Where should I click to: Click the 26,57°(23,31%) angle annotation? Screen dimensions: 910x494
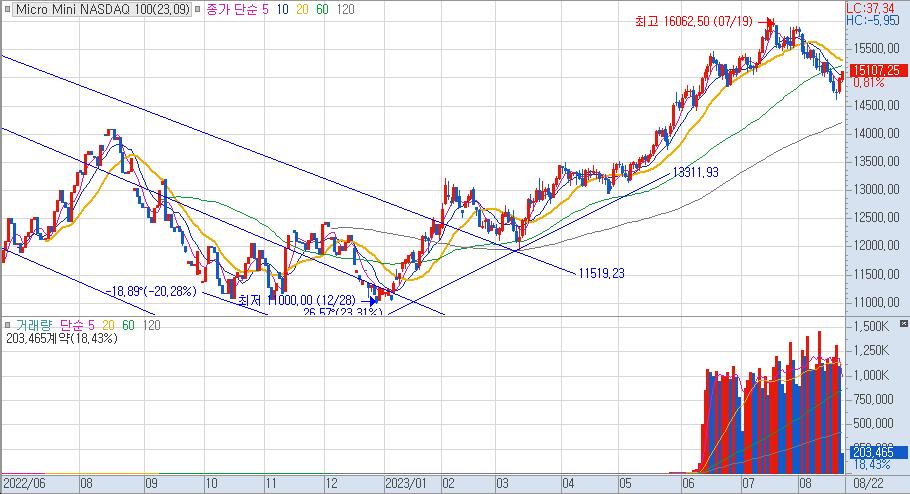click(x=342, y=312)
